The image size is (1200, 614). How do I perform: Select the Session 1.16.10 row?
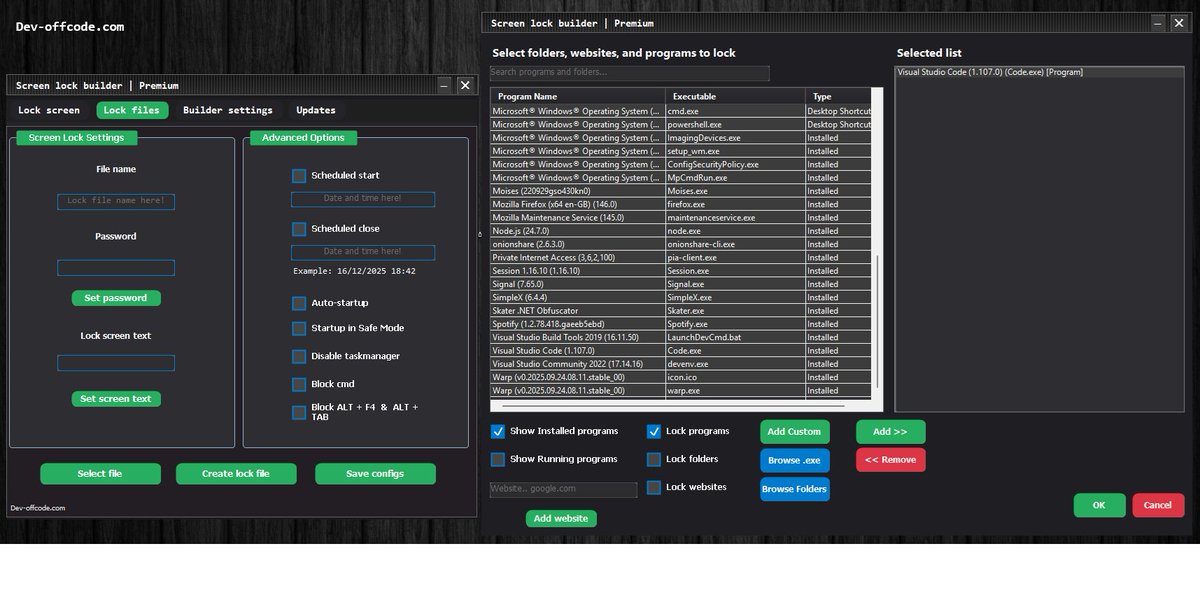[681, 270]
